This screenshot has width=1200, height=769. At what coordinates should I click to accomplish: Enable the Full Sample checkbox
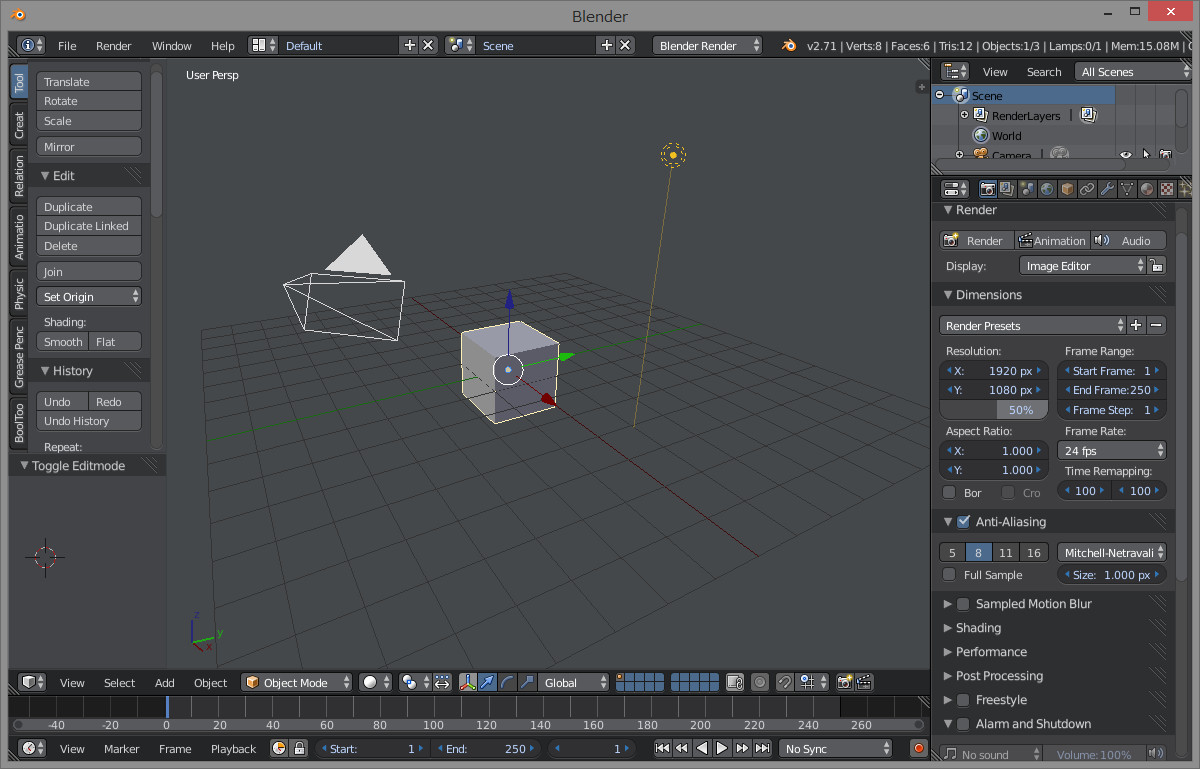[x=949, y=574]
